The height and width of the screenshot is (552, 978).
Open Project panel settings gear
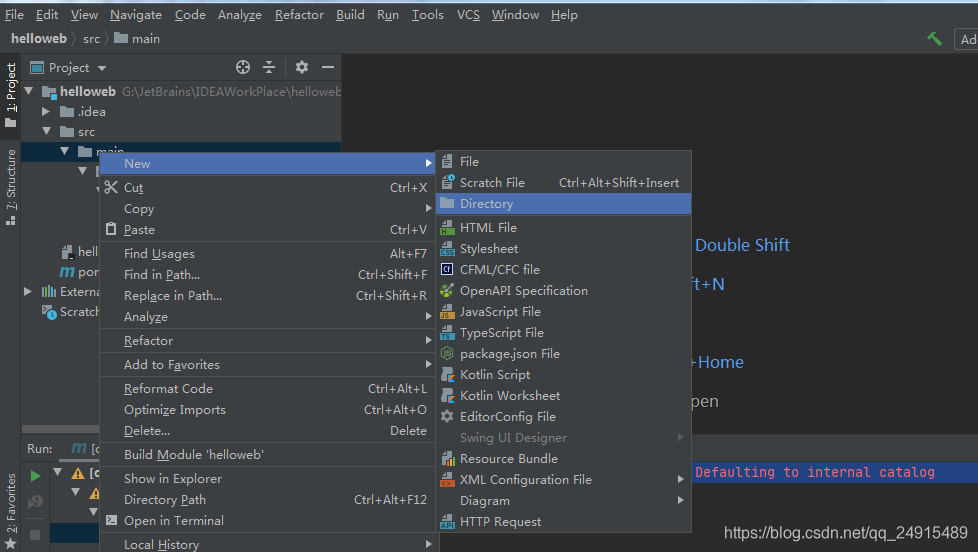(302, 67)
